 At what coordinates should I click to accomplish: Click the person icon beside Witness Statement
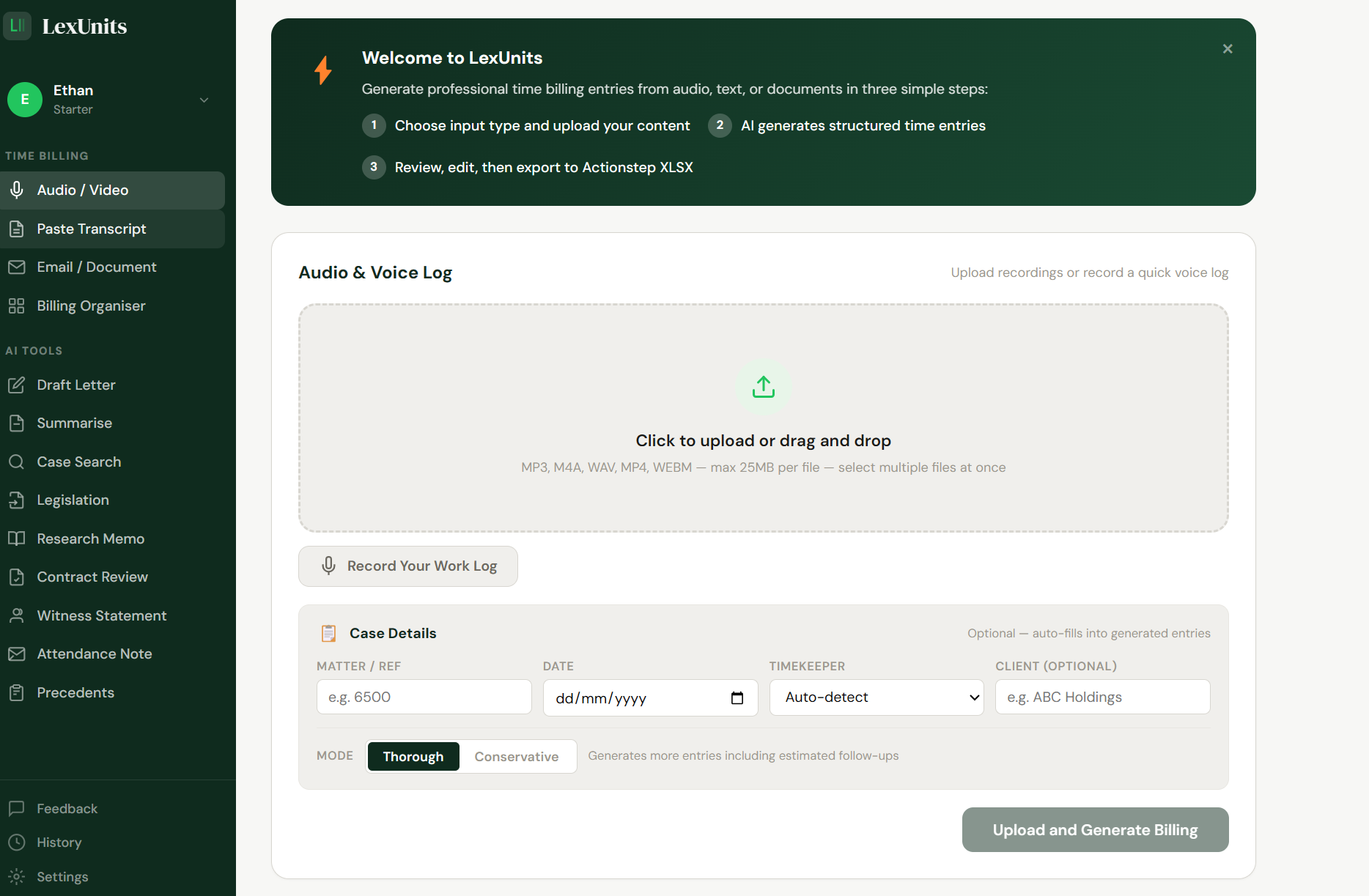click(x=17, y=615)
